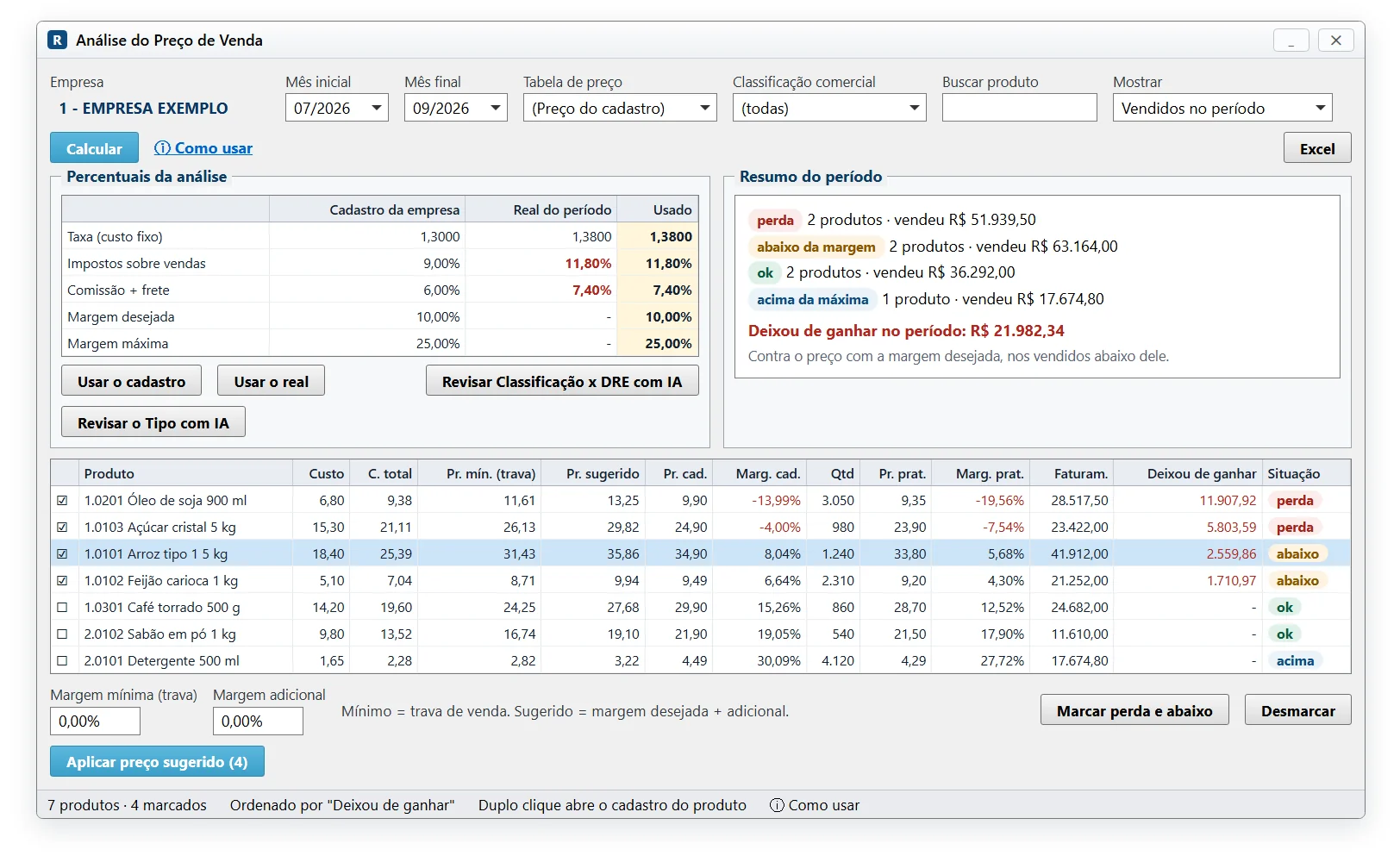Viewport: 1400px width, 862px height.
Task: Click Marcar perda e abaixo
Action: coord(1134,710)
